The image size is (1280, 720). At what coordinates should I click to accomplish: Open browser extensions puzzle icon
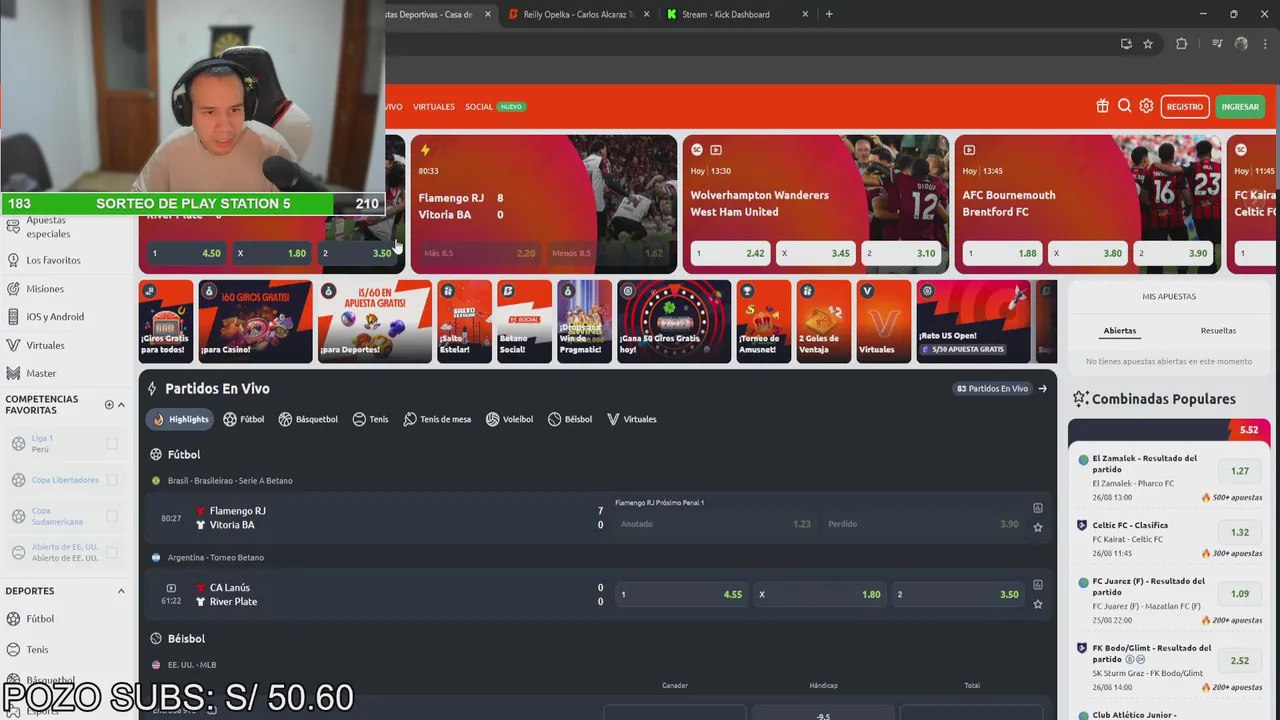1182,44
